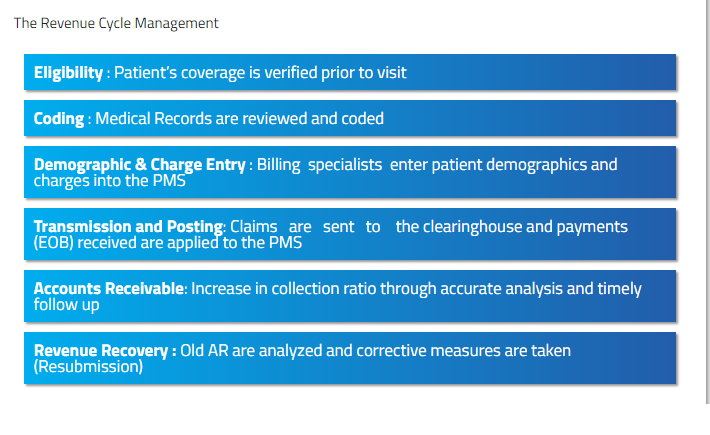Viewport: 710px width, 435px height.
Task: Select the Demographic & Charge Entry banner
Action: (x=350, y=172)
